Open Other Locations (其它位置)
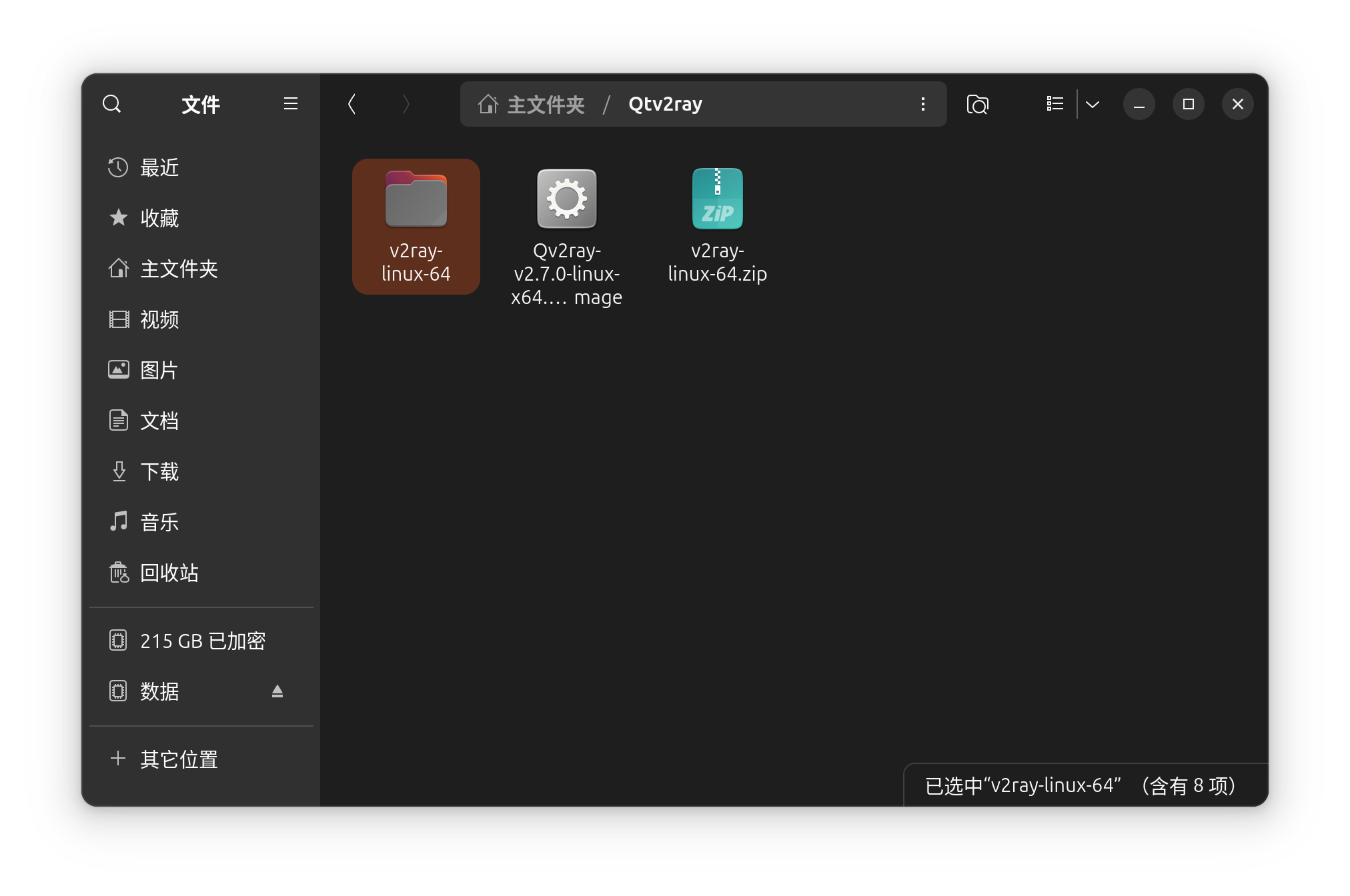Image resolution: width=1350 pixels, height=896 pixels. [201, 759]
